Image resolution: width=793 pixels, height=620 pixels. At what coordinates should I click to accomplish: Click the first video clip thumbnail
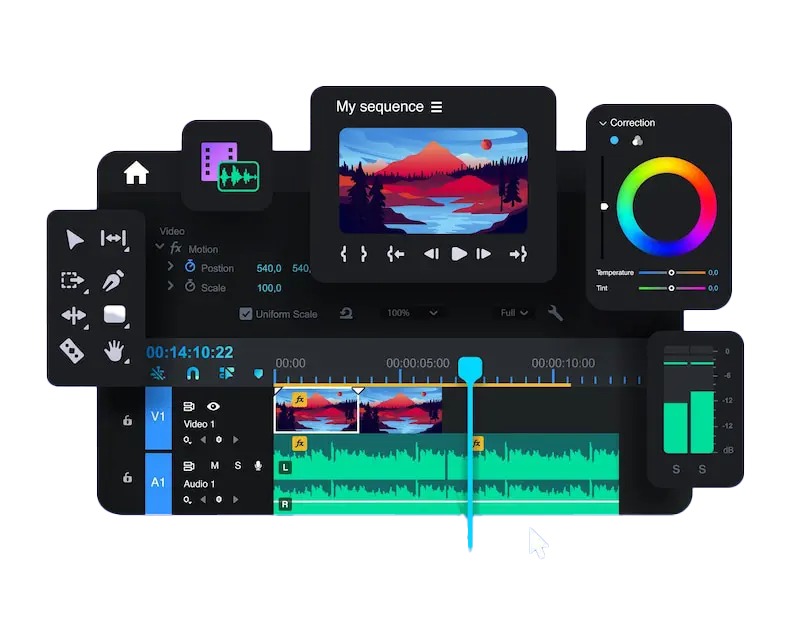(316, 412)
